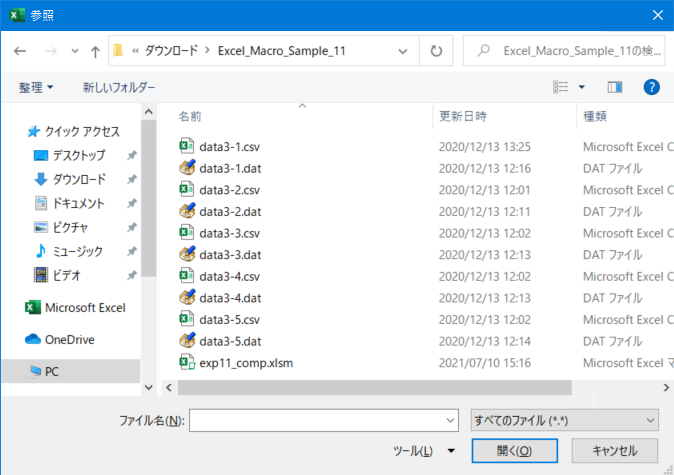
Task: Click the pin icon next to ミュージック
Action: click(132, 251)
